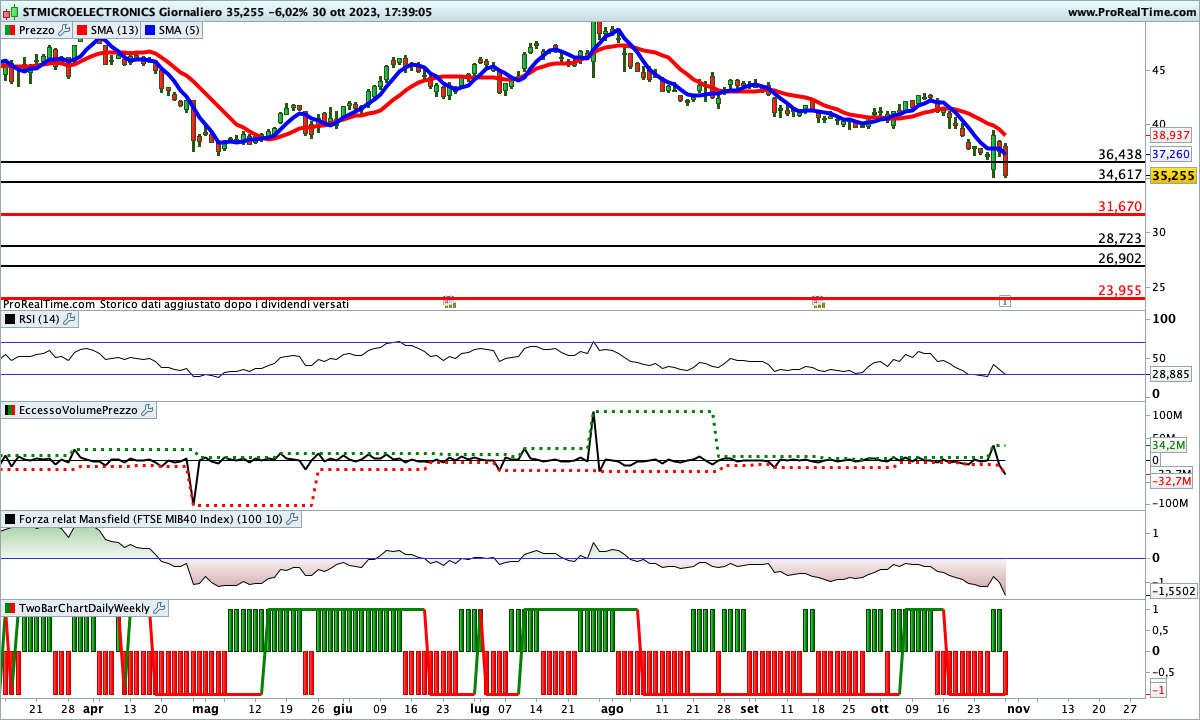Click the volume axis value -100M
Screen dimensions: 1200x720
click(x=1168, y=502)
